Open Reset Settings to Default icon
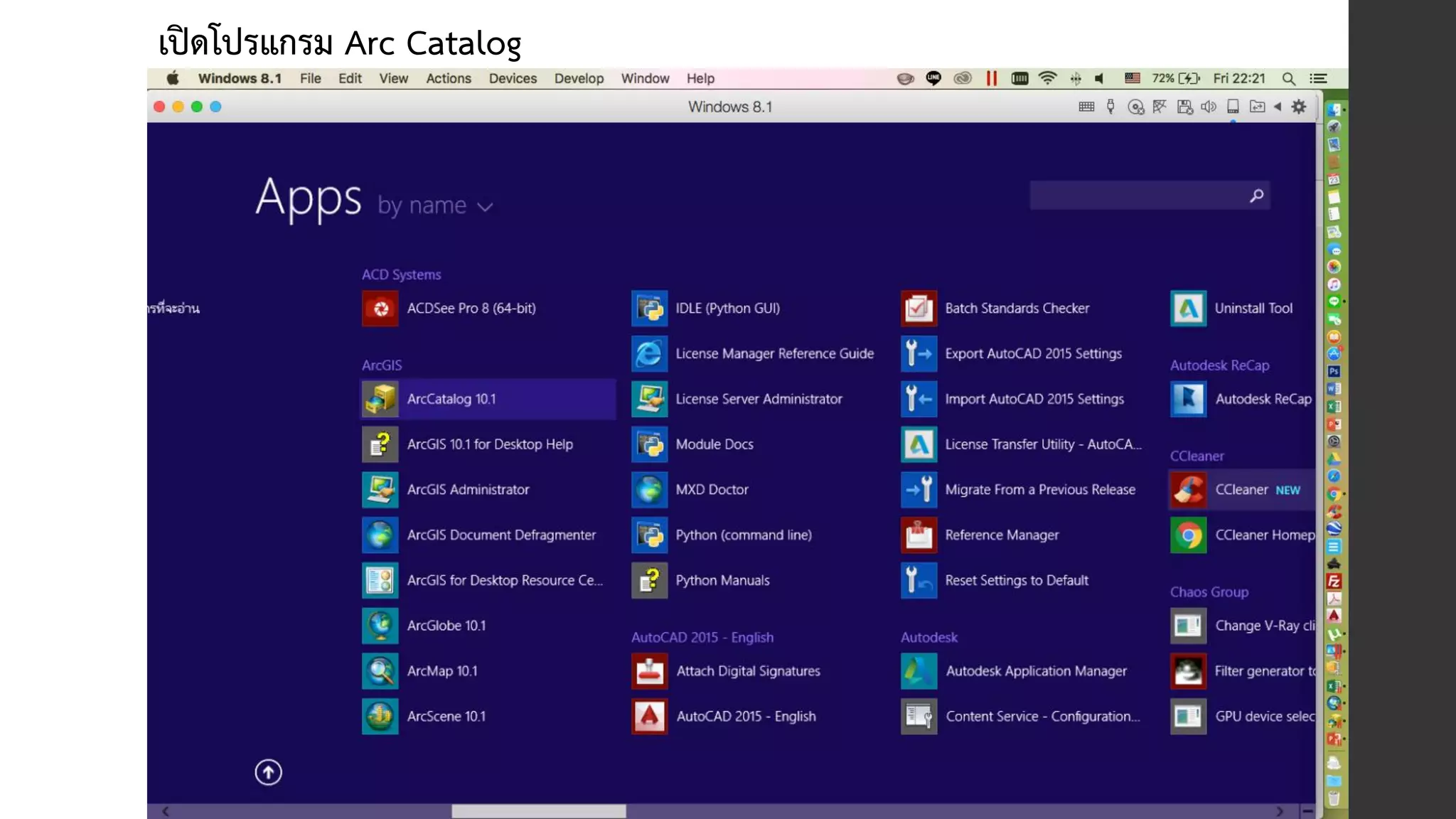This screenshot has width=1456, height=819. [919, 581]
